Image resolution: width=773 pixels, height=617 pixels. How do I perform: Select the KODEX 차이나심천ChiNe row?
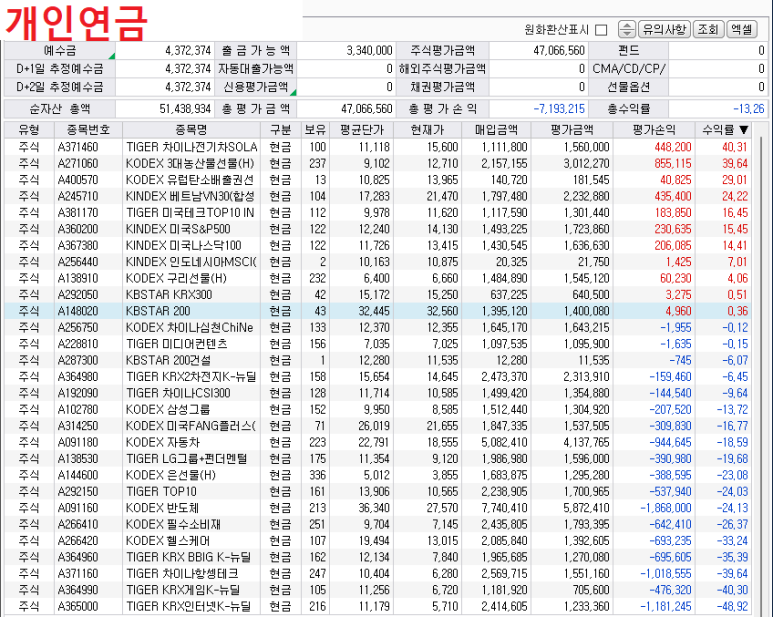[378, 327]
